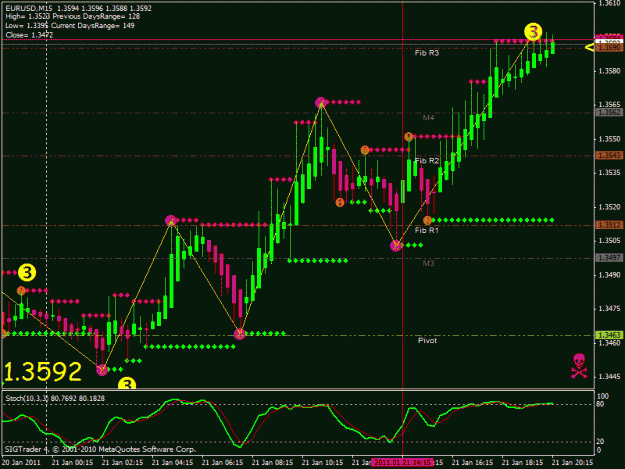Click the Fib R2 level label
The image size is (625, 469).
(426, 161)
